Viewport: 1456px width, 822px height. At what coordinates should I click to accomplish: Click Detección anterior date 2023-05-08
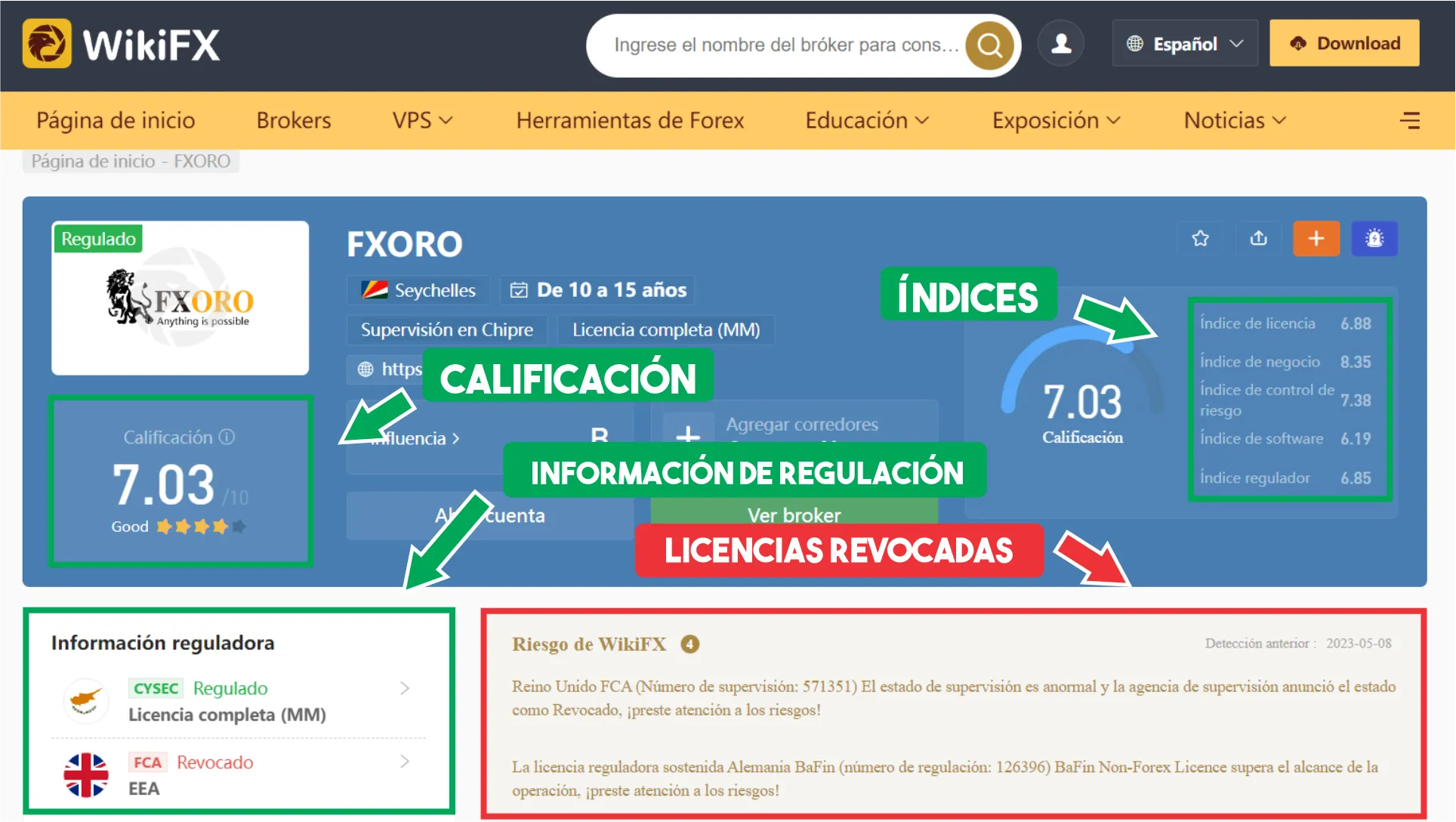[1298, 644]
